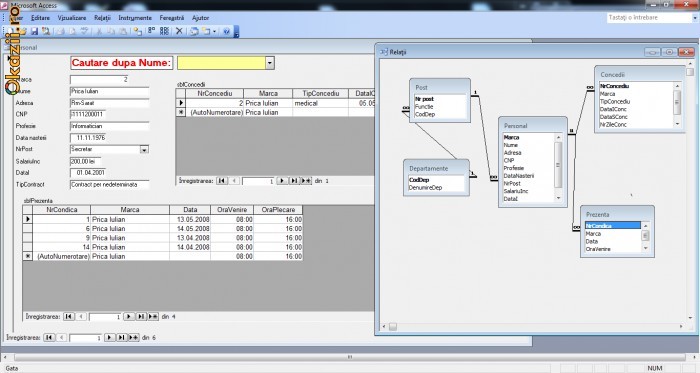Image resolution: width=700 pixels, height=373 pixels.
Task: Expand the Cautare dupa Nume combo box
Action: pos(270,63)
